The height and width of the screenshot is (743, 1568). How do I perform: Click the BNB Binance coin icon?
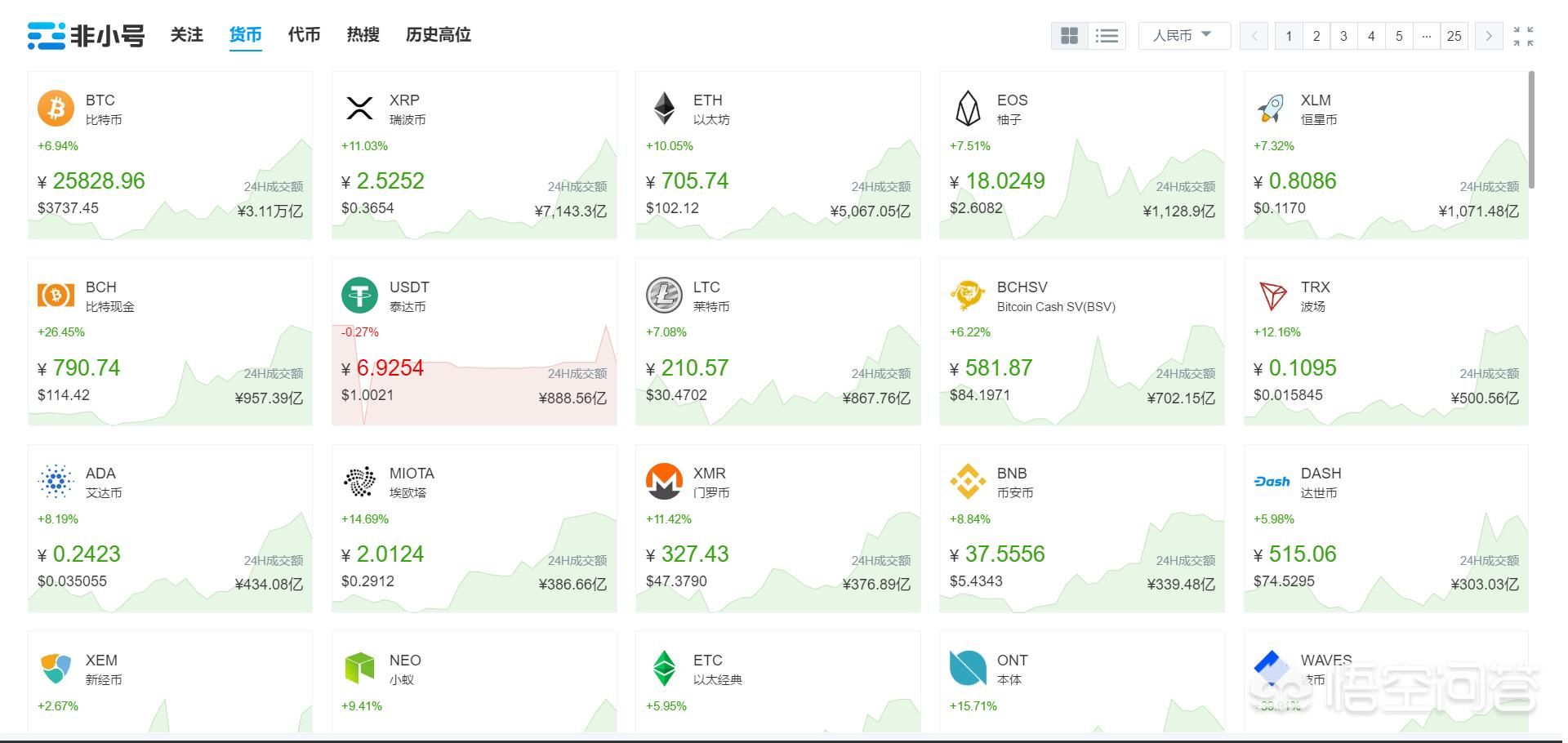[x=968, y=481]
